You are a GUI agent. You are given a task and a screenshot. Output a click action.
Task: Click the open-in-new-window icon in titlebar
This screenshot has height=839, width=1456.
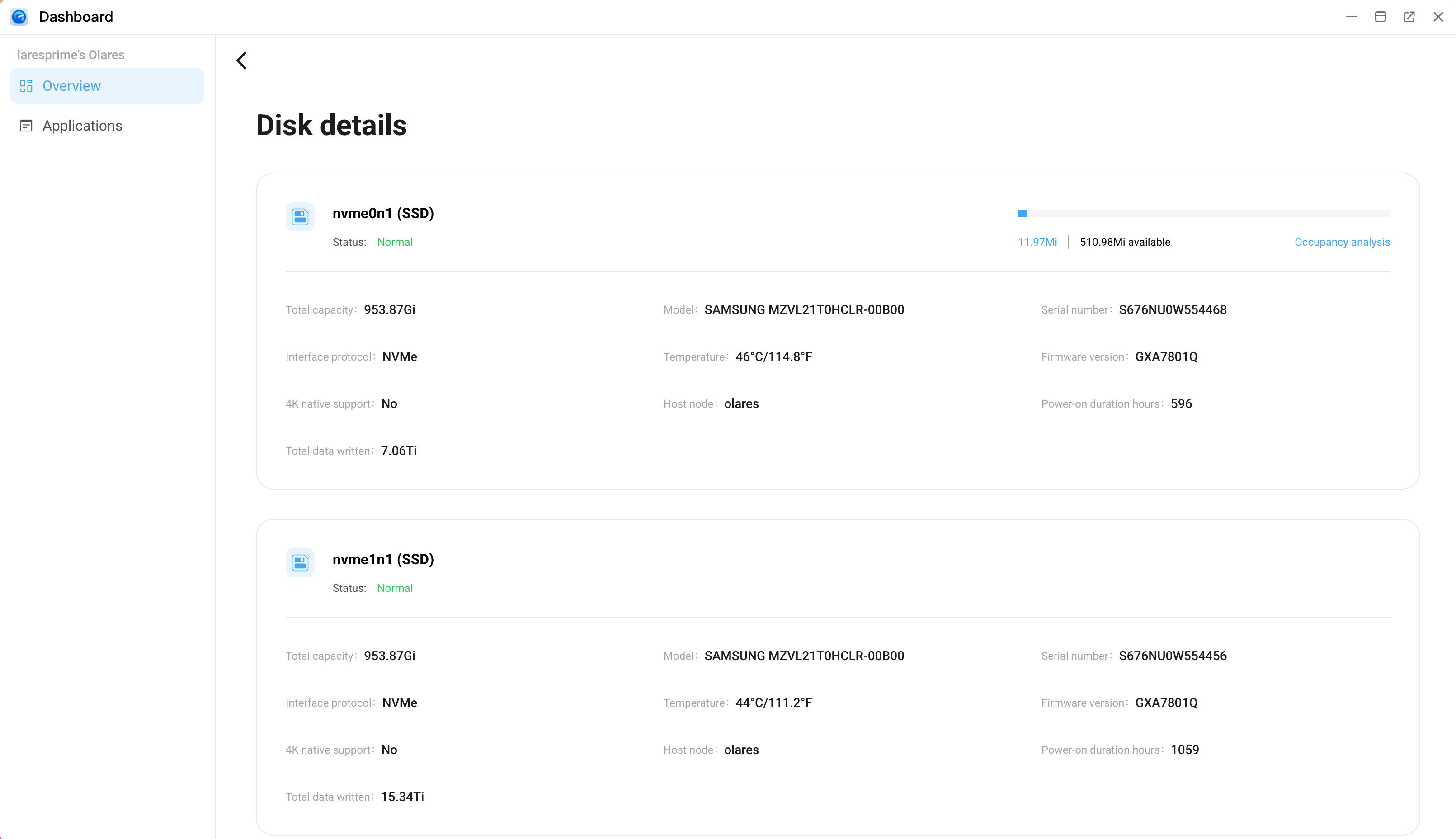pos(1409,17)
